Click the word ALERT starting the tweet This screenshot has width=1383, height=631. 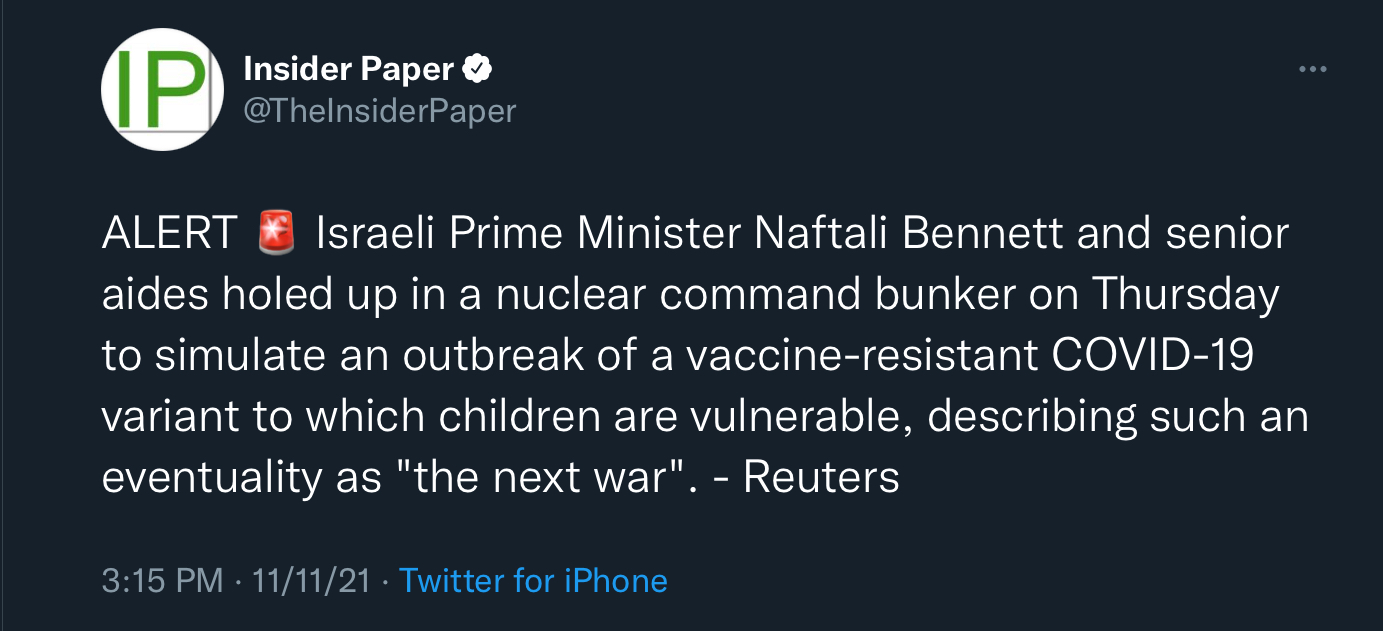169,234
